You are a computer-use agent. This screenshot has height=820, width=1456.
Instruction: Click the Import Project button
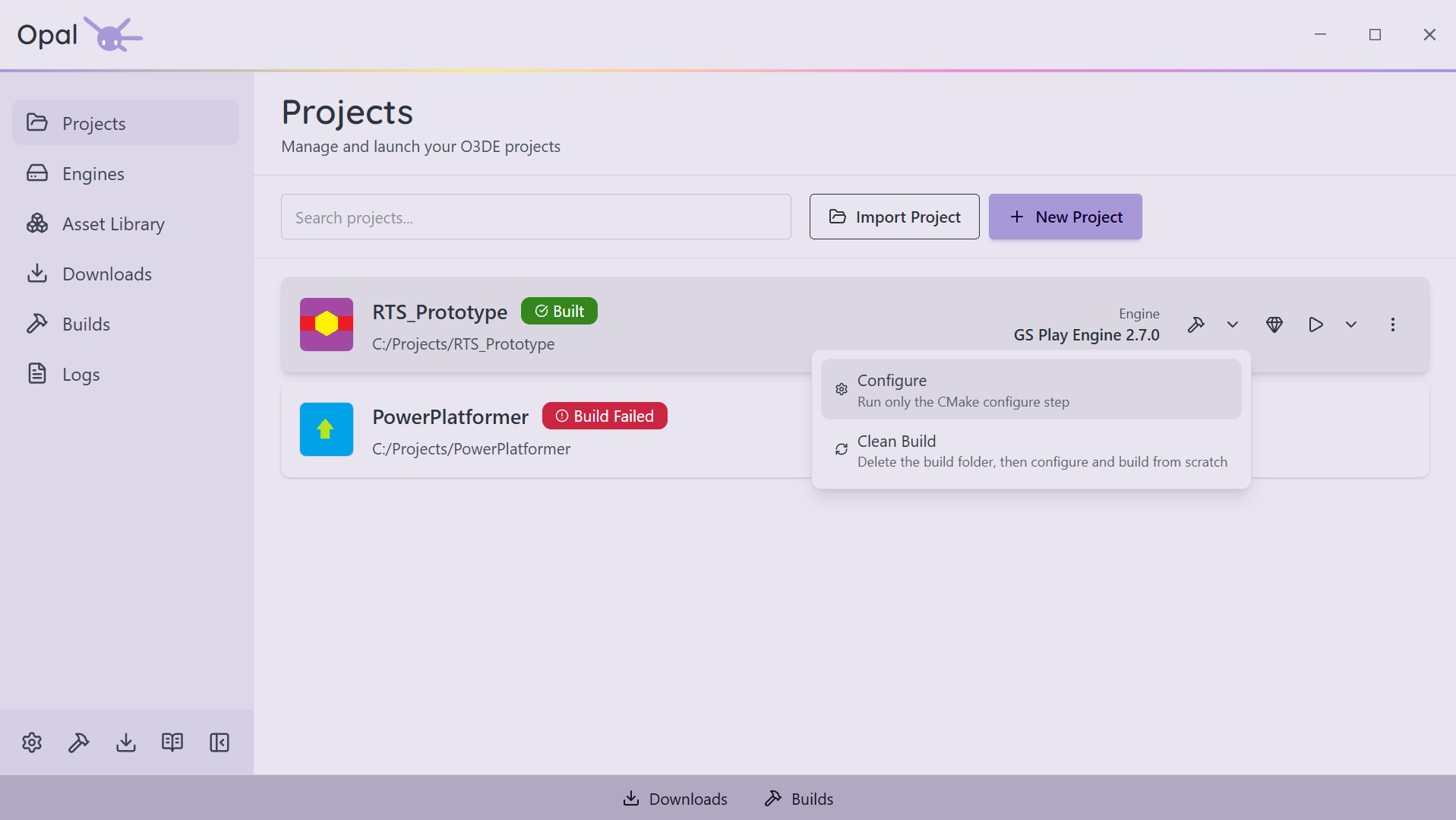pyautogui.click(x=894, y=217)
